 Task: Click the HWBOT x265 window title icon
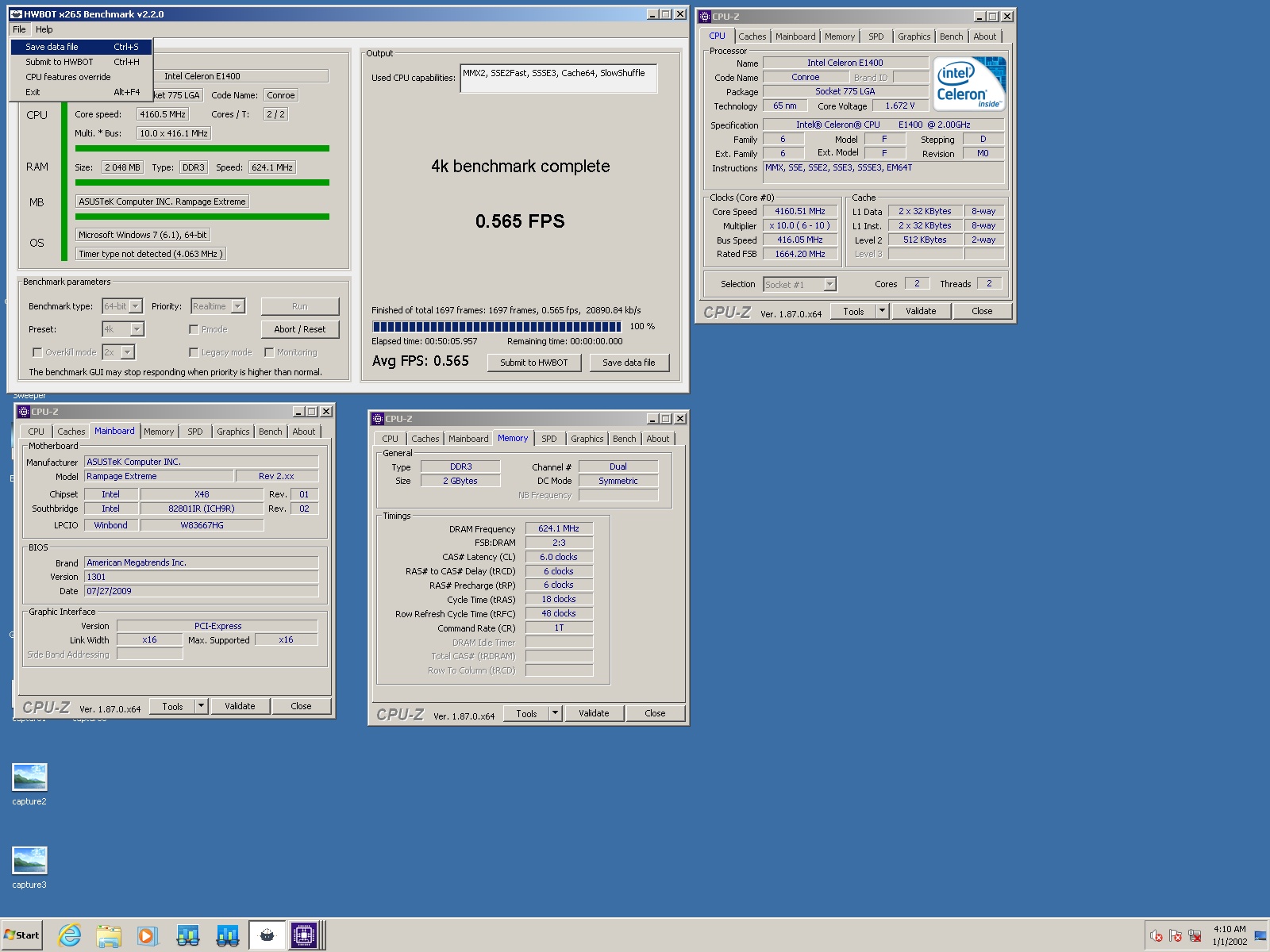pos(16,14)
